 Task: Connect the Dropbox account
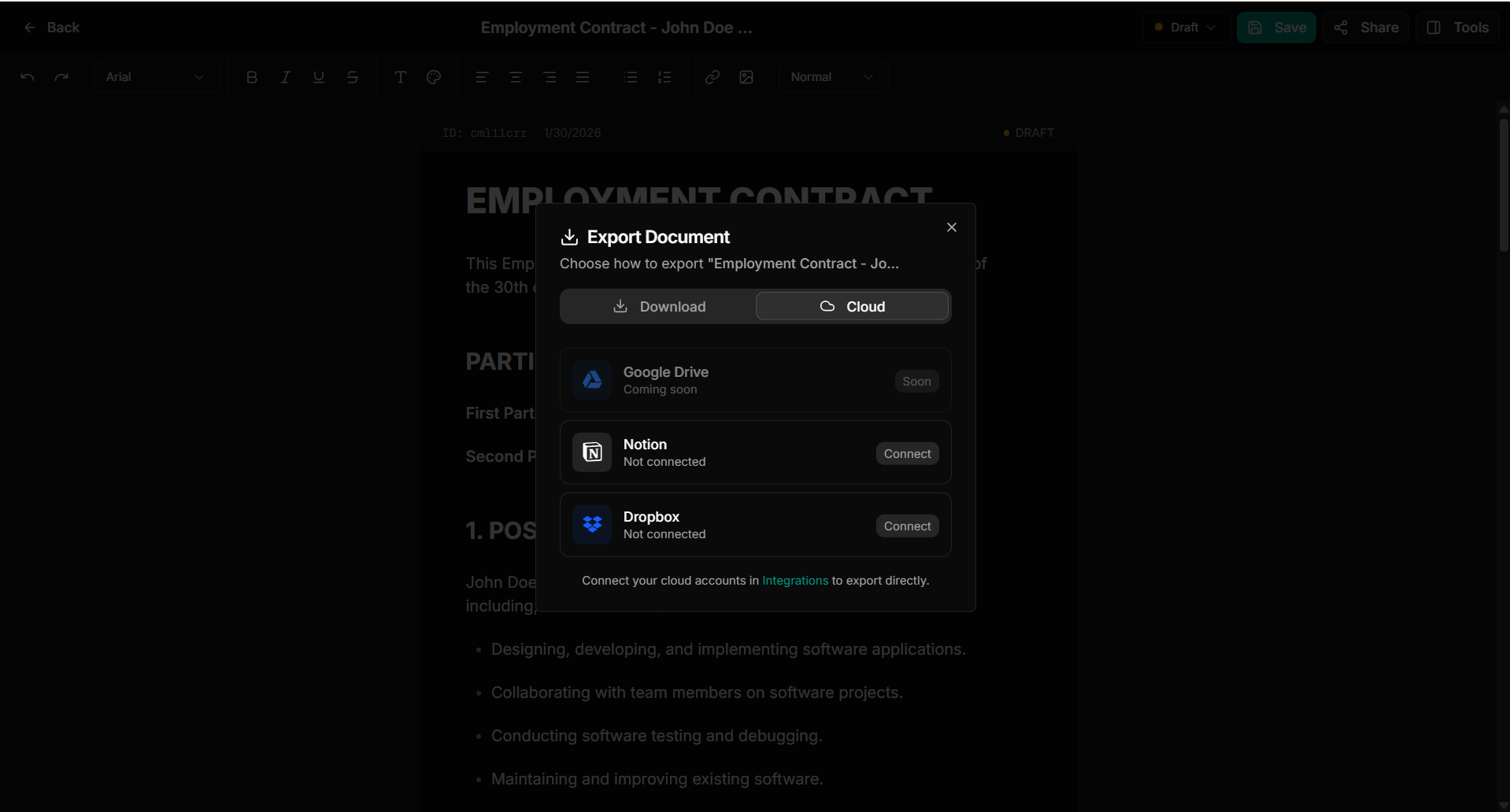907,526
